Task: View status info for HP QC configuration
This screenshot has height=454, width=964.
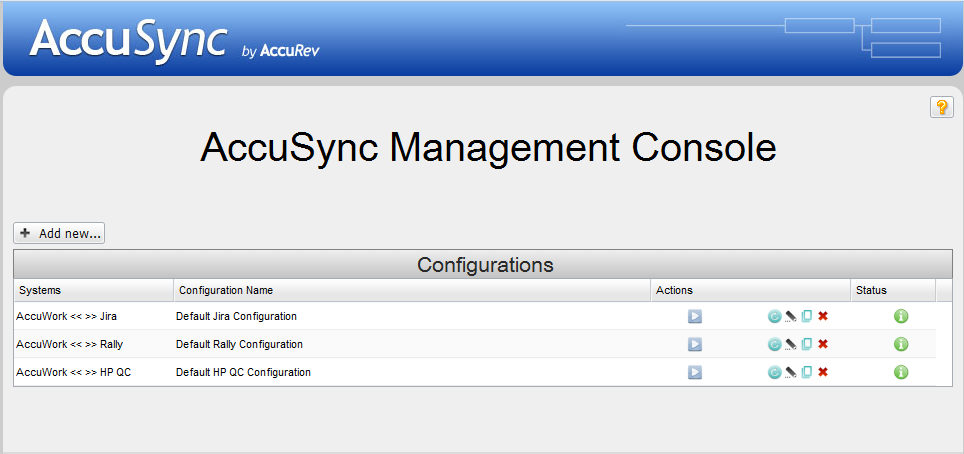Action: click(900, 372)
